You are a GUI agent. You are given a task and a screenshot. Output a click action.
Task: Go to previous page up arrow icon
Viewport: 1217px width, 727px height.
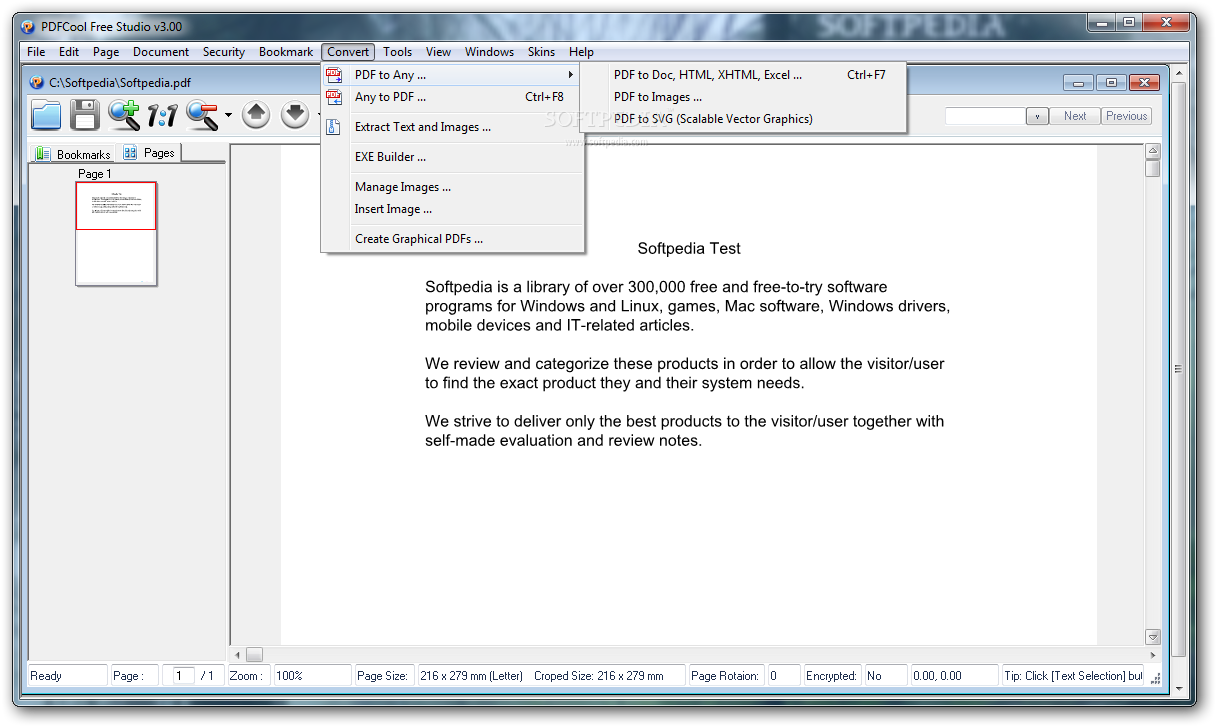pos(256,115)
